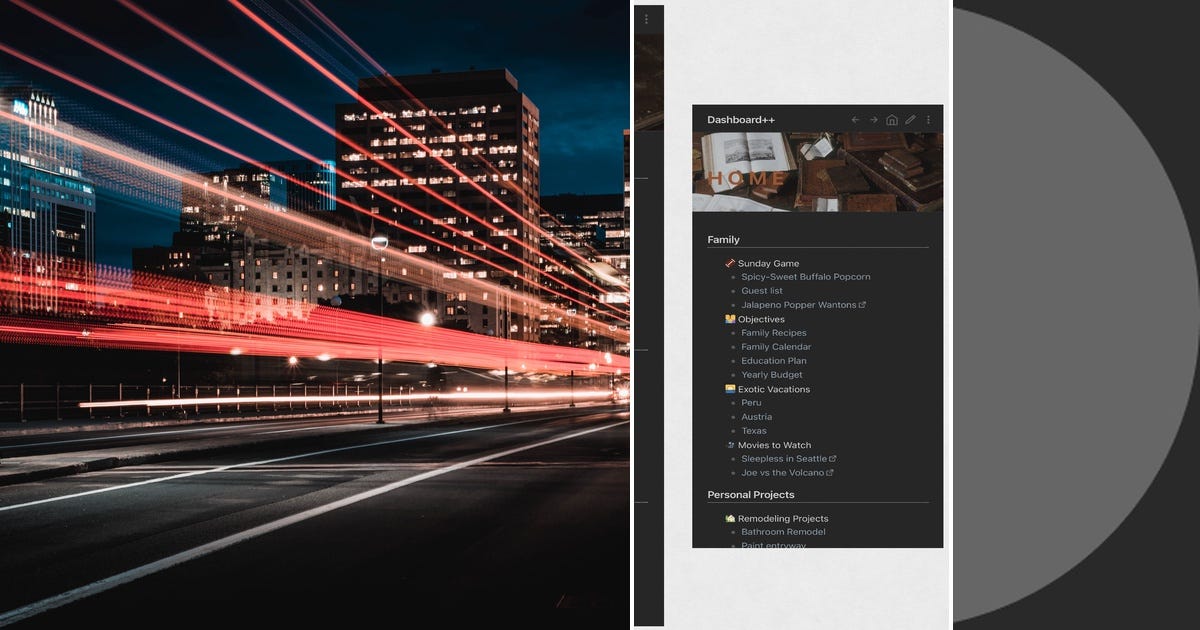Click the external link icon after Sleepless in Seattle
Image resolution: width=1200 pixels, height=630 pixels.
(x=832, y=458)
